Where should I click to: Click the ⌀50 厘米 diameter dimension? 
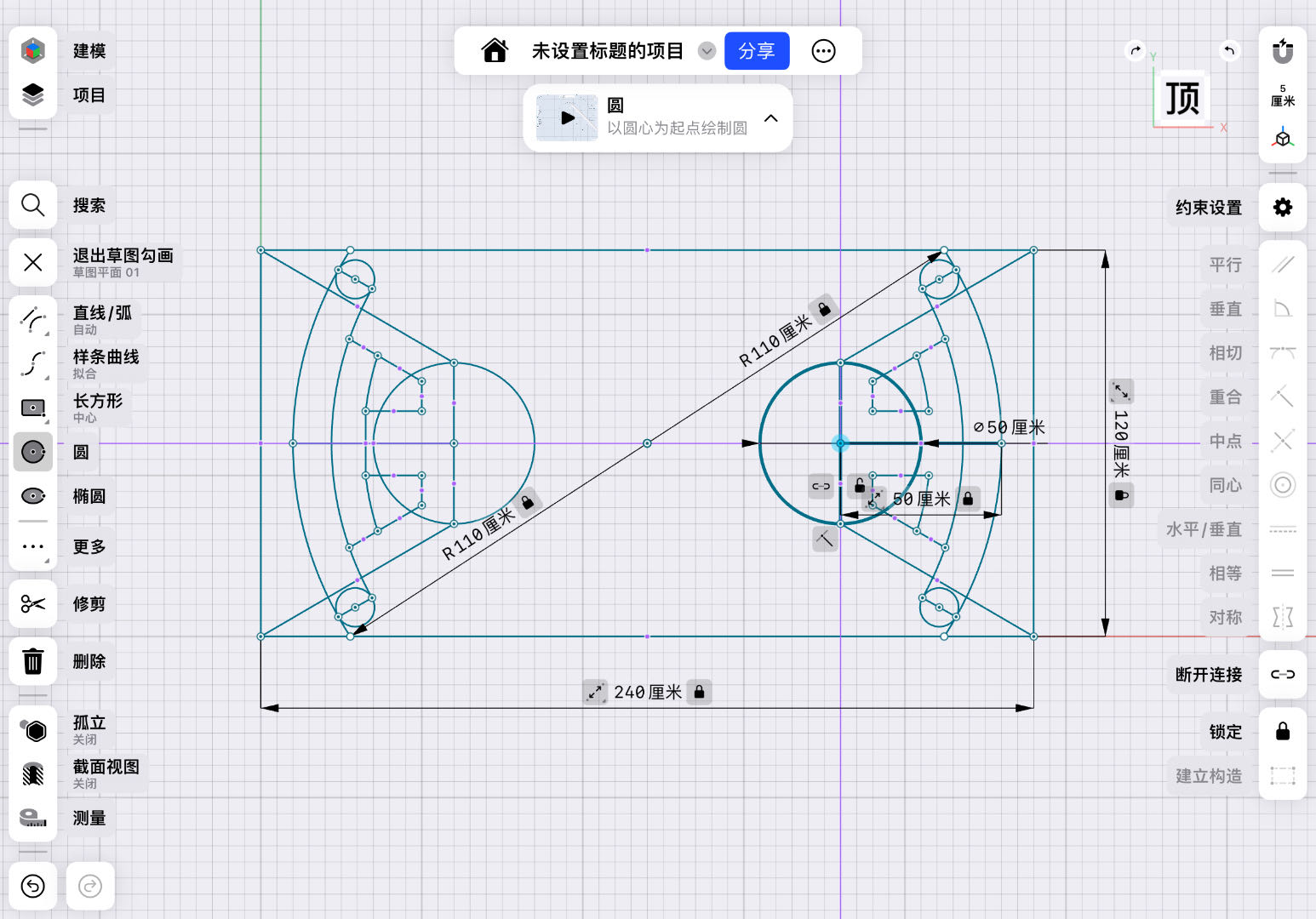pos(1010,427)
